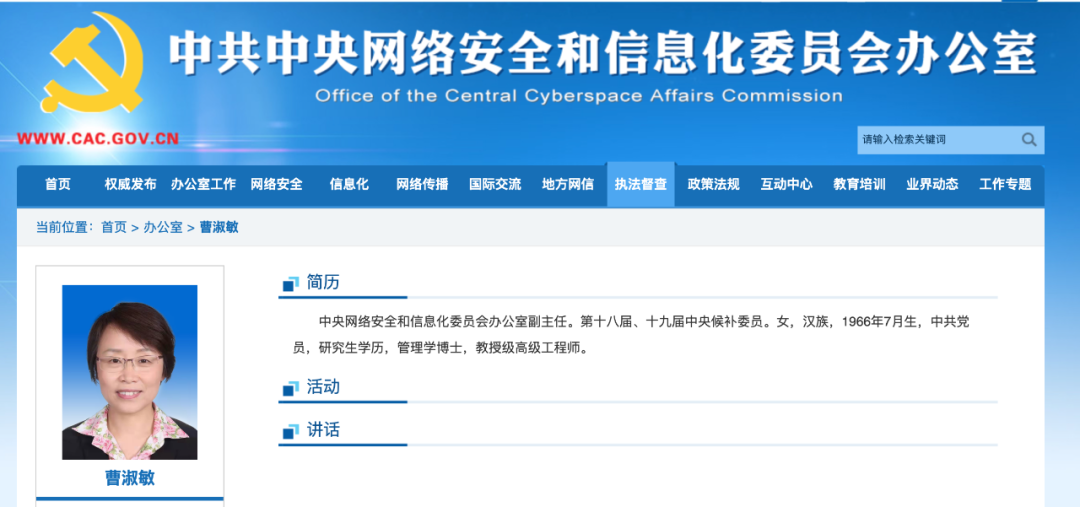Screen dimensions: 1080x507
Task: Open the 政策法规 menu item
Action: pos(714,184)
